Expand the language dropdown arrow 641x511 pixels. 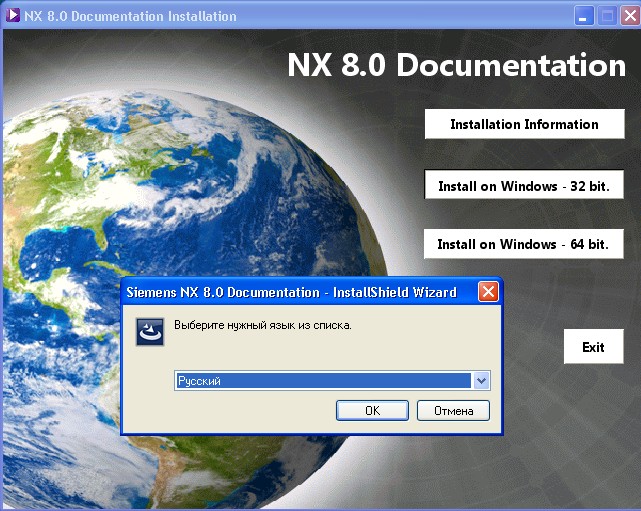[481, 381]
